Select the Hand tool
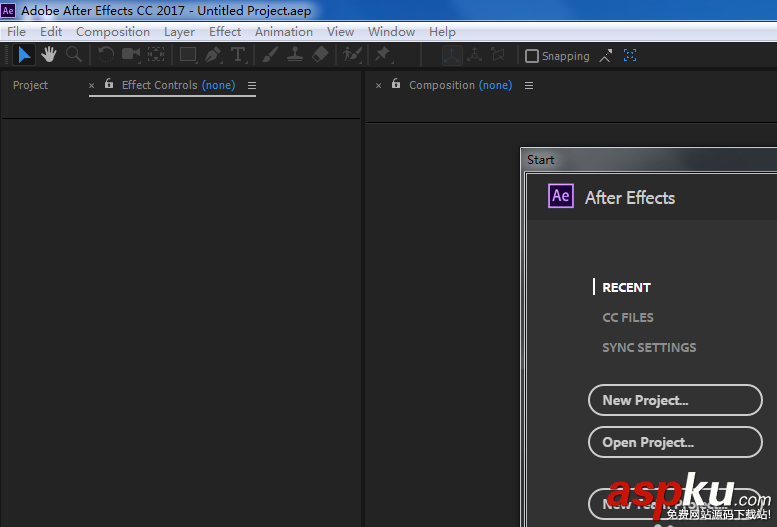This screenshot has width=777, height=527. pos(49,55)
